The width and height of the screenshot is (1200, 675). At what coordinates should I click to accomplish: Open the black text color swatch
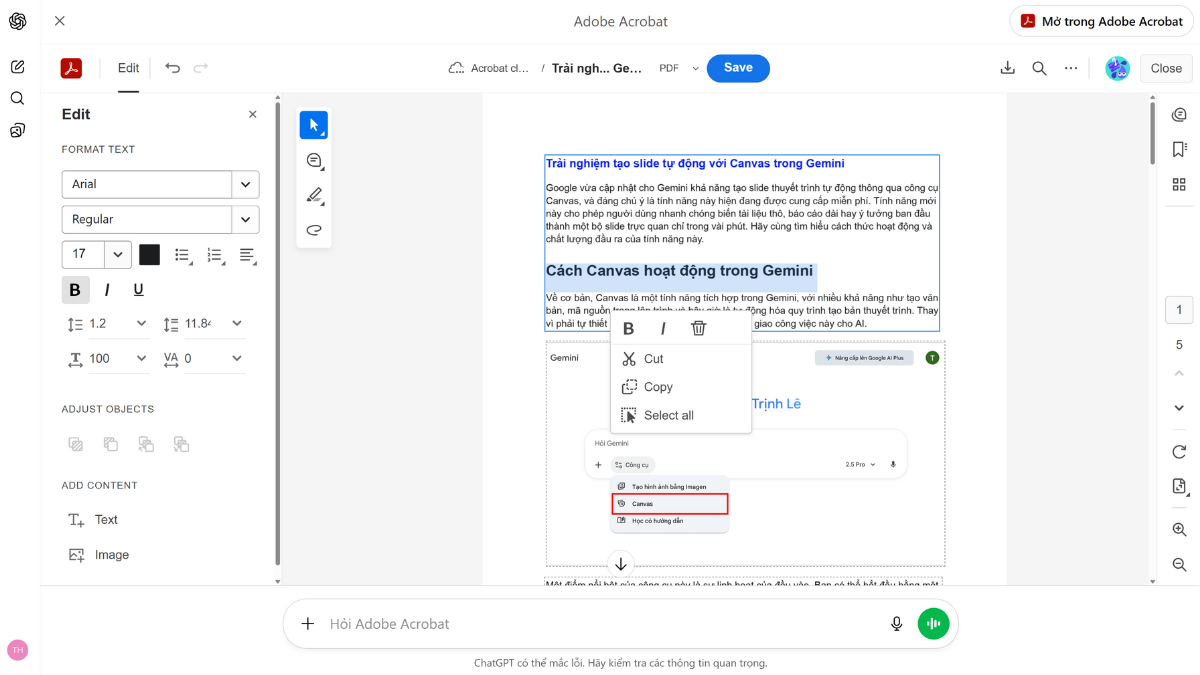point(149,254)
